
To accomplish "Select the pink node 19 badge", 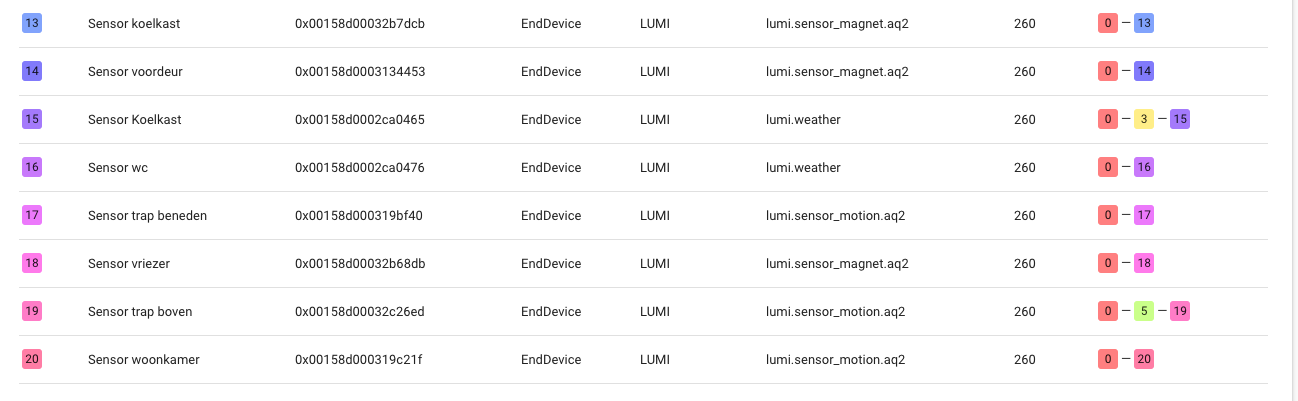I will 32,311.
